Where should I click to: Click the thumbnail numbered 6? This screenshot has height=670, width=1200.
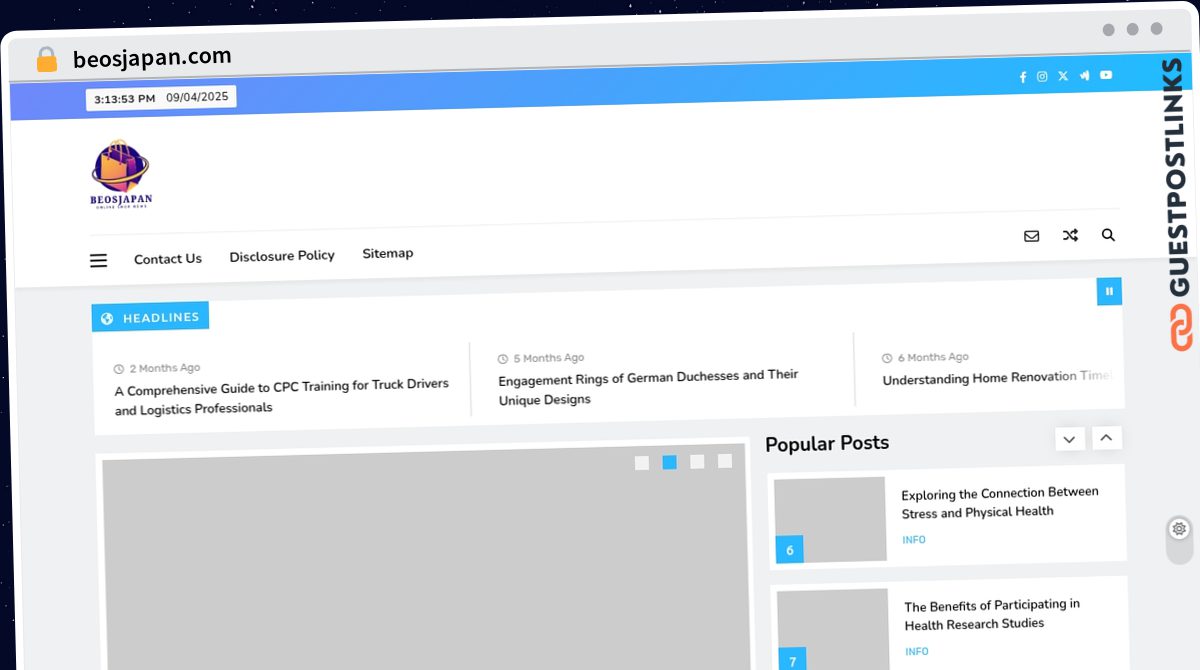[830, 520]
